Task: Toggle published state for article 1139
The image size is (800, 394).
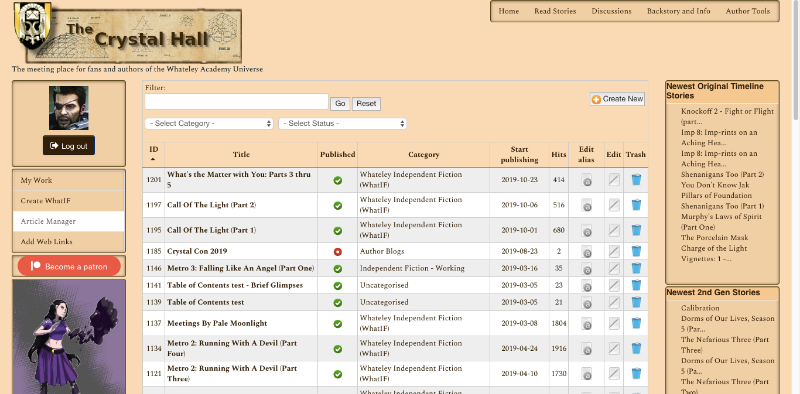Action: coord(337,303)
